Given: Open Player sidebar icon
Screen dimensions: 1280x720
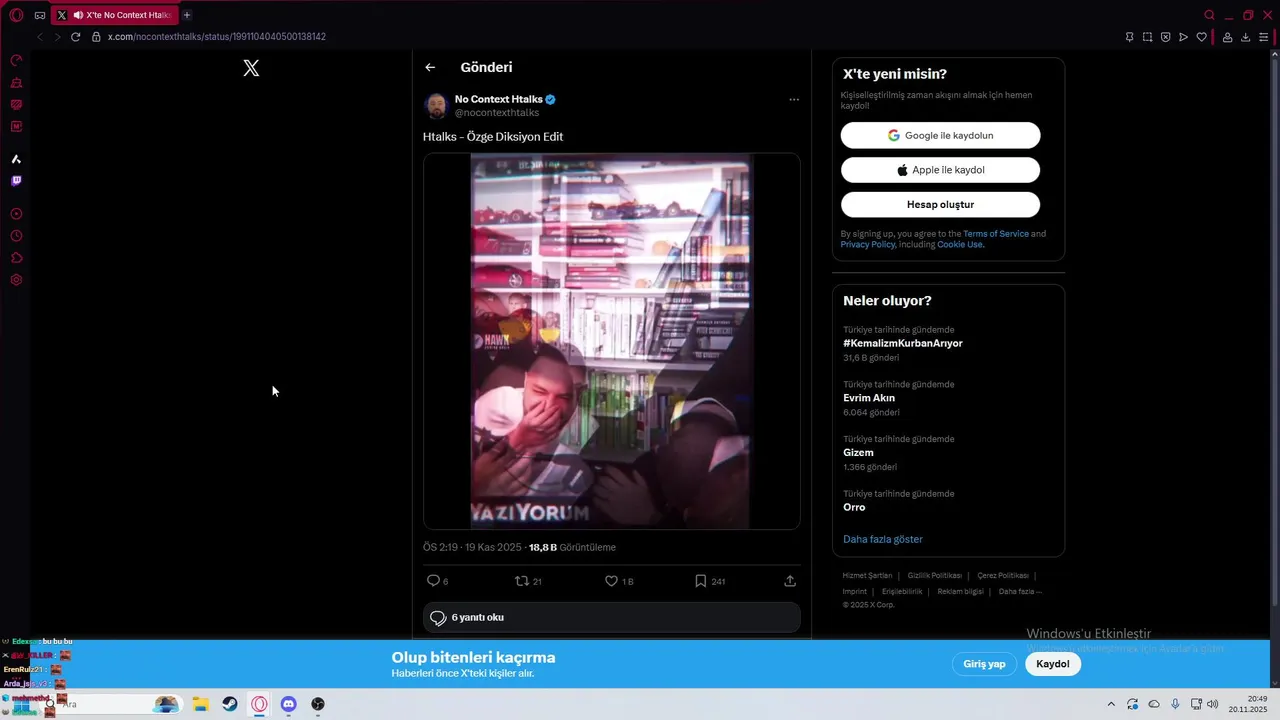Looking at the screenshot, I should (x=16, y=214).
